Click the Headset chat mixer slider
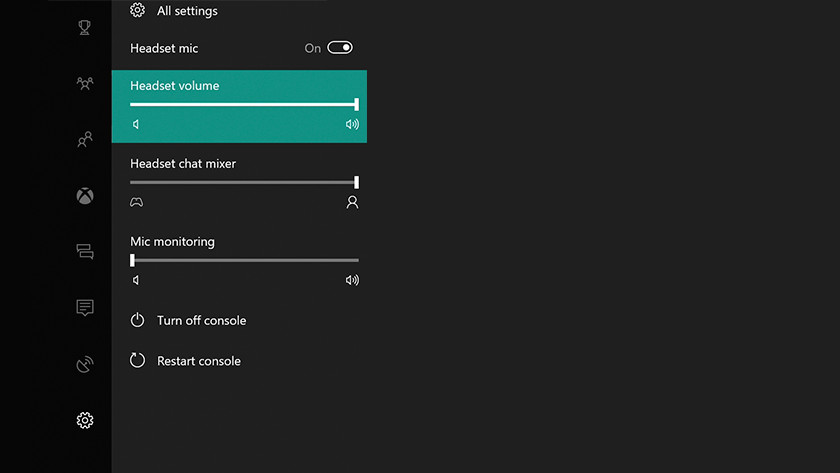The image size is (840, 473). (x=243, y=182)
